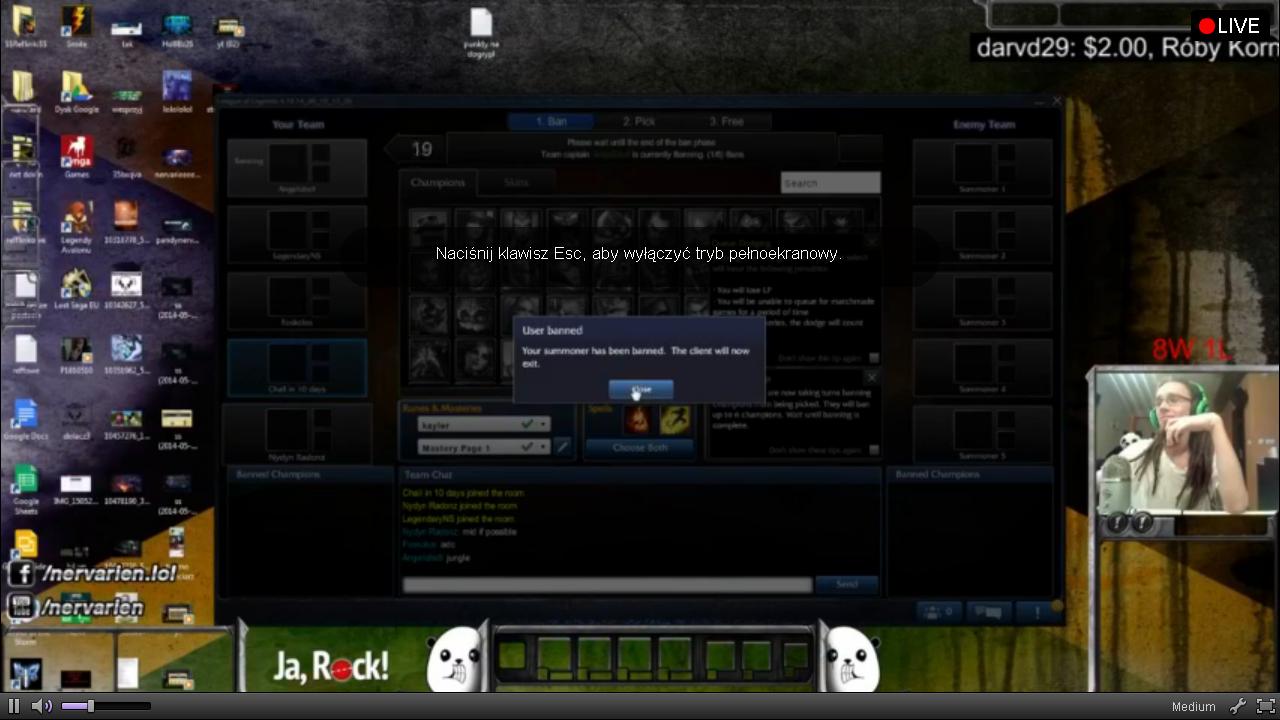
Task: Open the P1050510 image file
Action: (76, 356)
